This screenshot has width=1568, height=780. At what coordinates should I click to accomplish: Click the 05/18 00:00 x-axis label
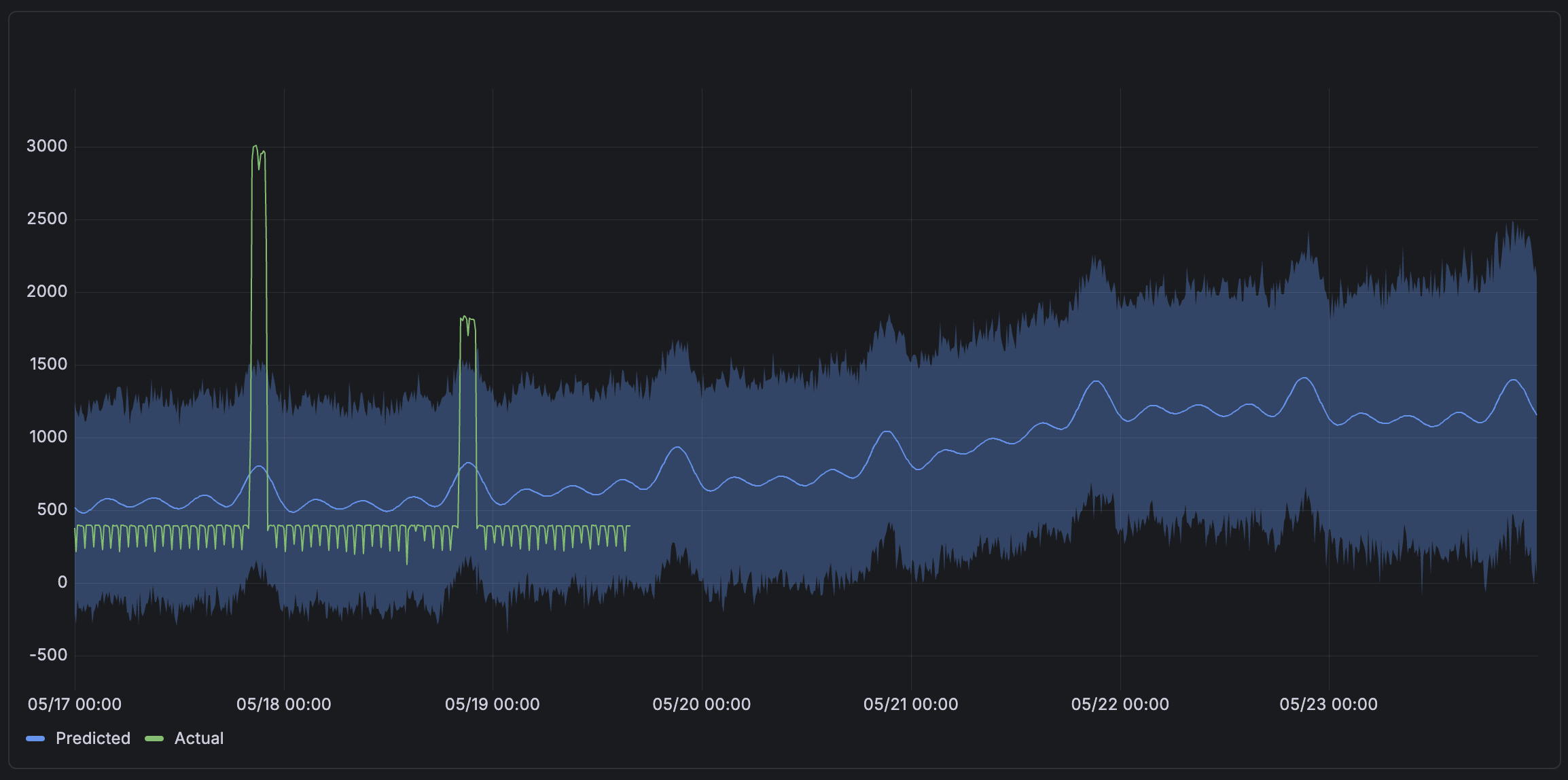click(x=284, y=705)
